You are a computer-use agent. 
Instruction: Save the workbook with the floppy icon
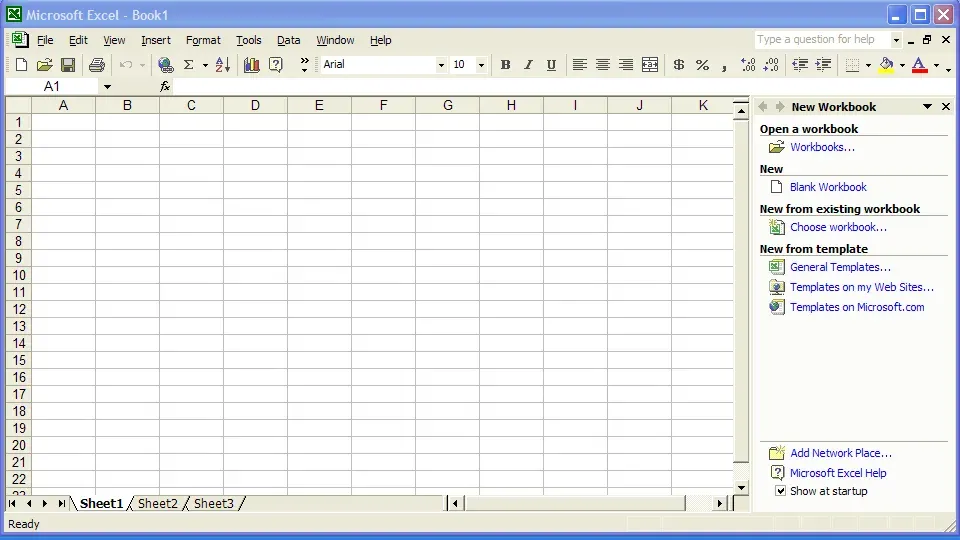[68, 65]
